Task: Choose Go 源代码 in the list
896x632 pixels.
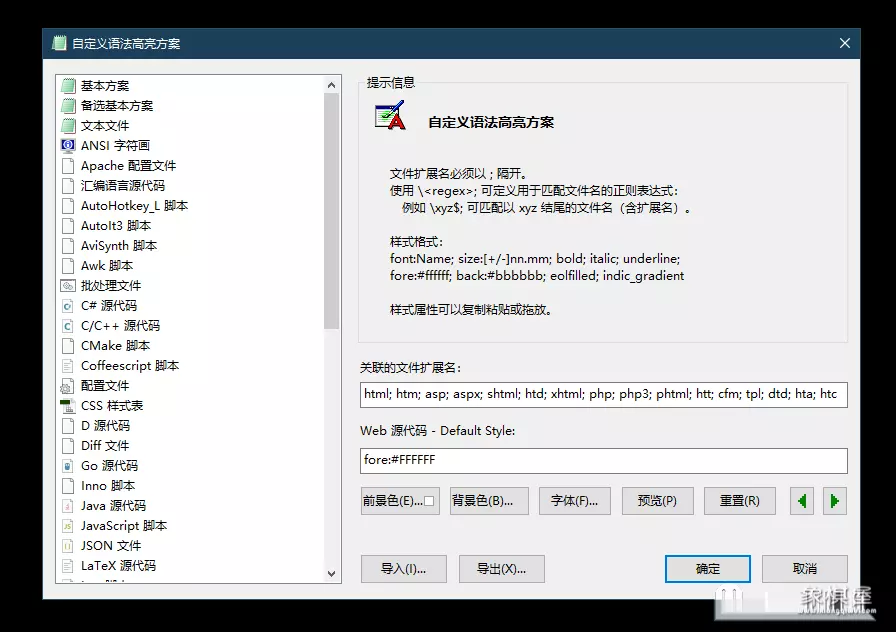Action: tap(109, 466)
